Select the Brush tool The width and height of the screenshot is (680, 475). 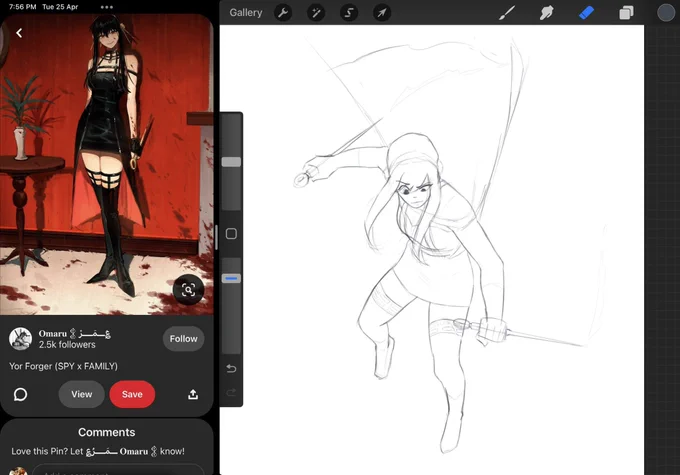click(x=507, y=13)
